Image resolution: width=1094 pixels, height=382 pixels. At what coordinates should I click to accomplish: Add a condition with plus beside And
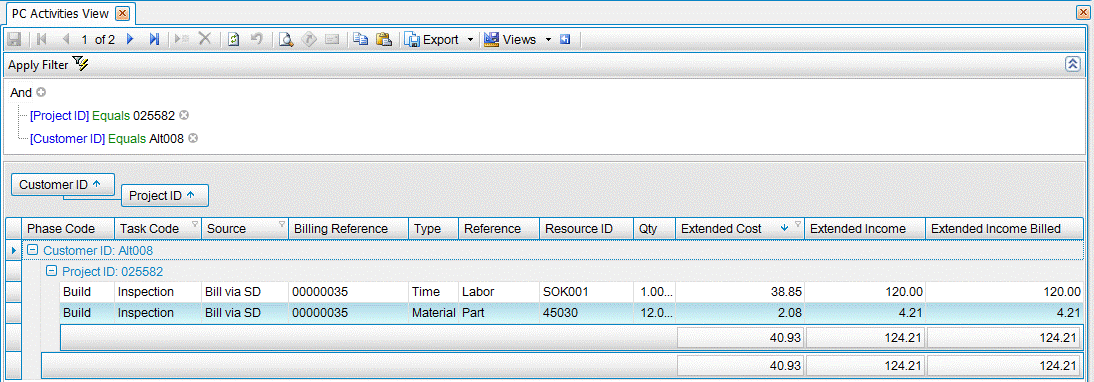tap(40, 92)
